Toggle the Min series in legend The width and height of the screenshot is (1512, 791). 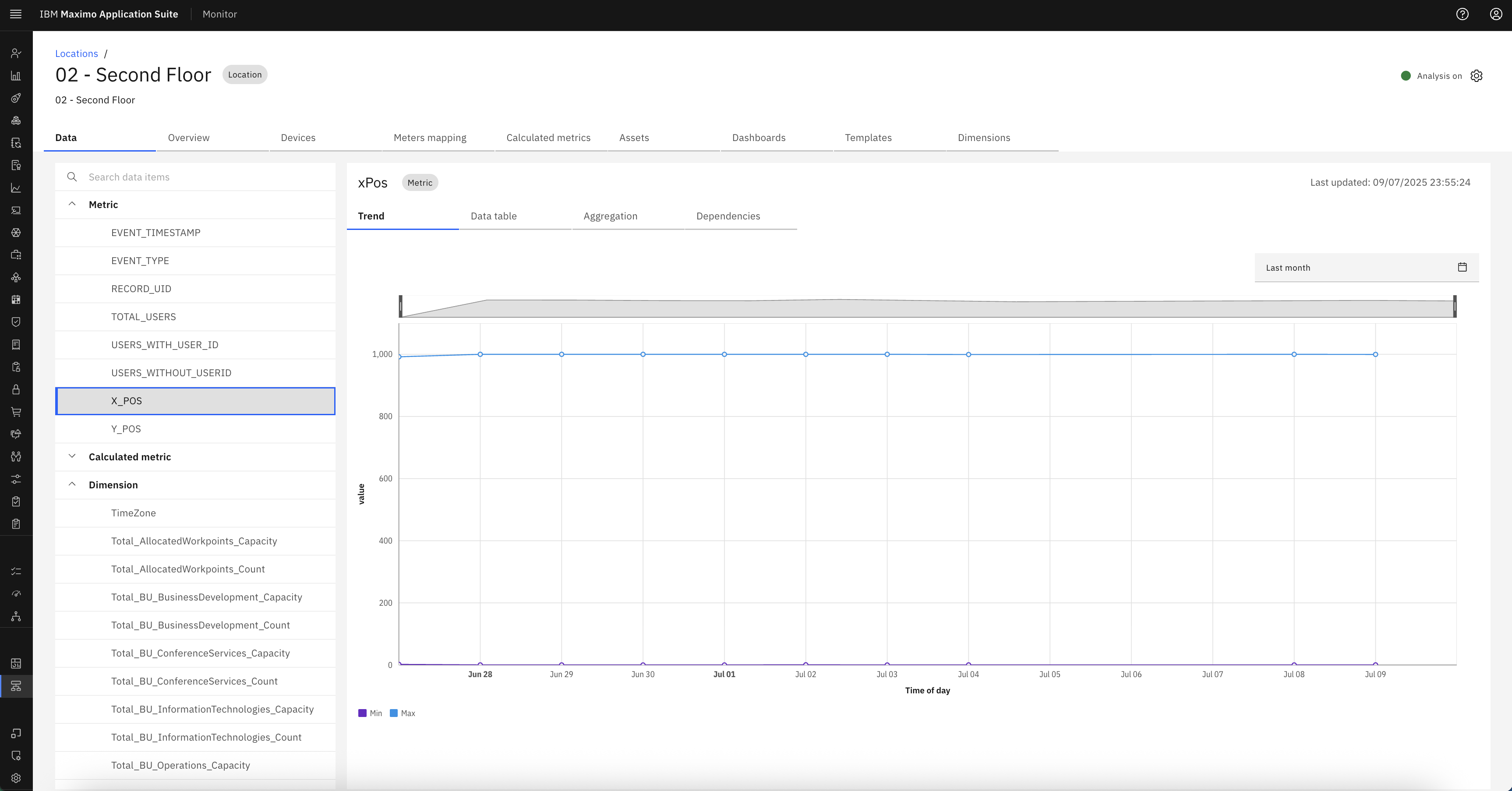coord(370,713)
